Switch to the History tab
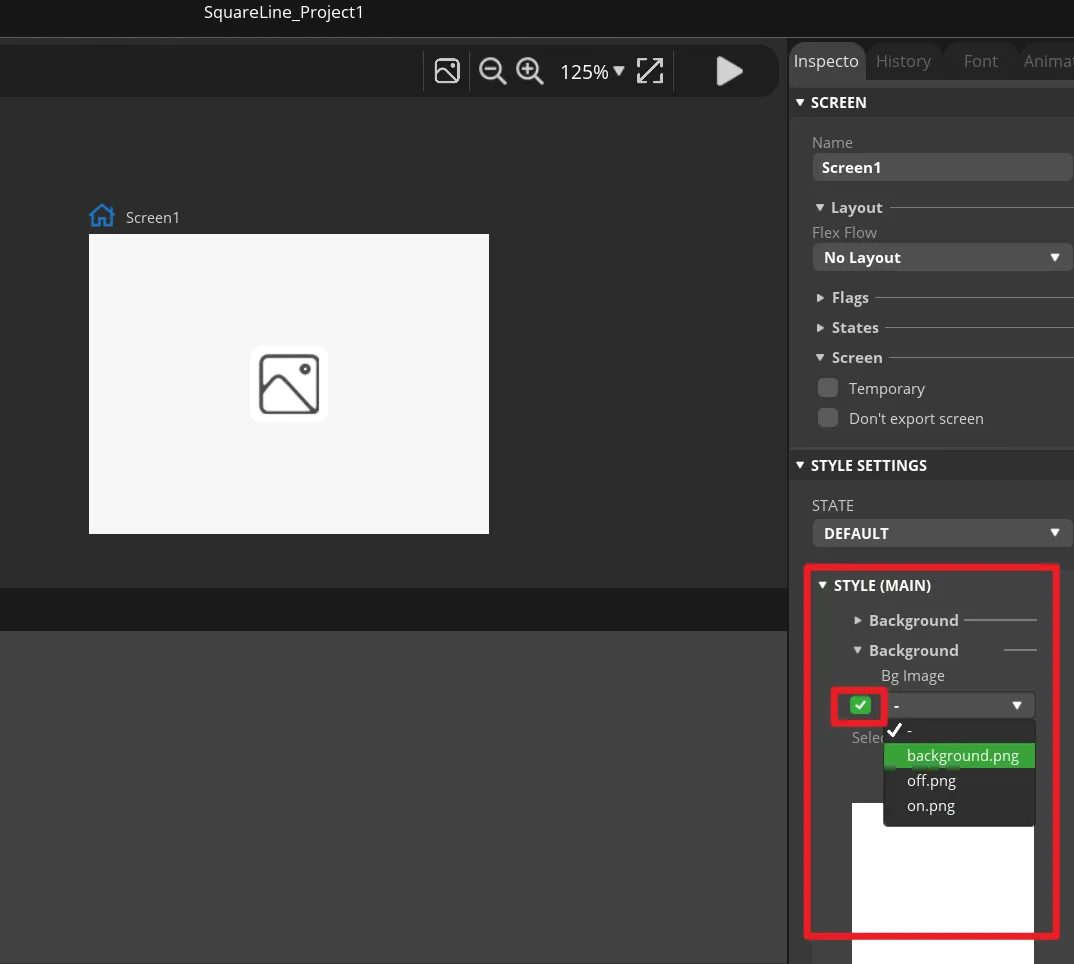Viewport: 1074px width, 964px height. point(903,61)
